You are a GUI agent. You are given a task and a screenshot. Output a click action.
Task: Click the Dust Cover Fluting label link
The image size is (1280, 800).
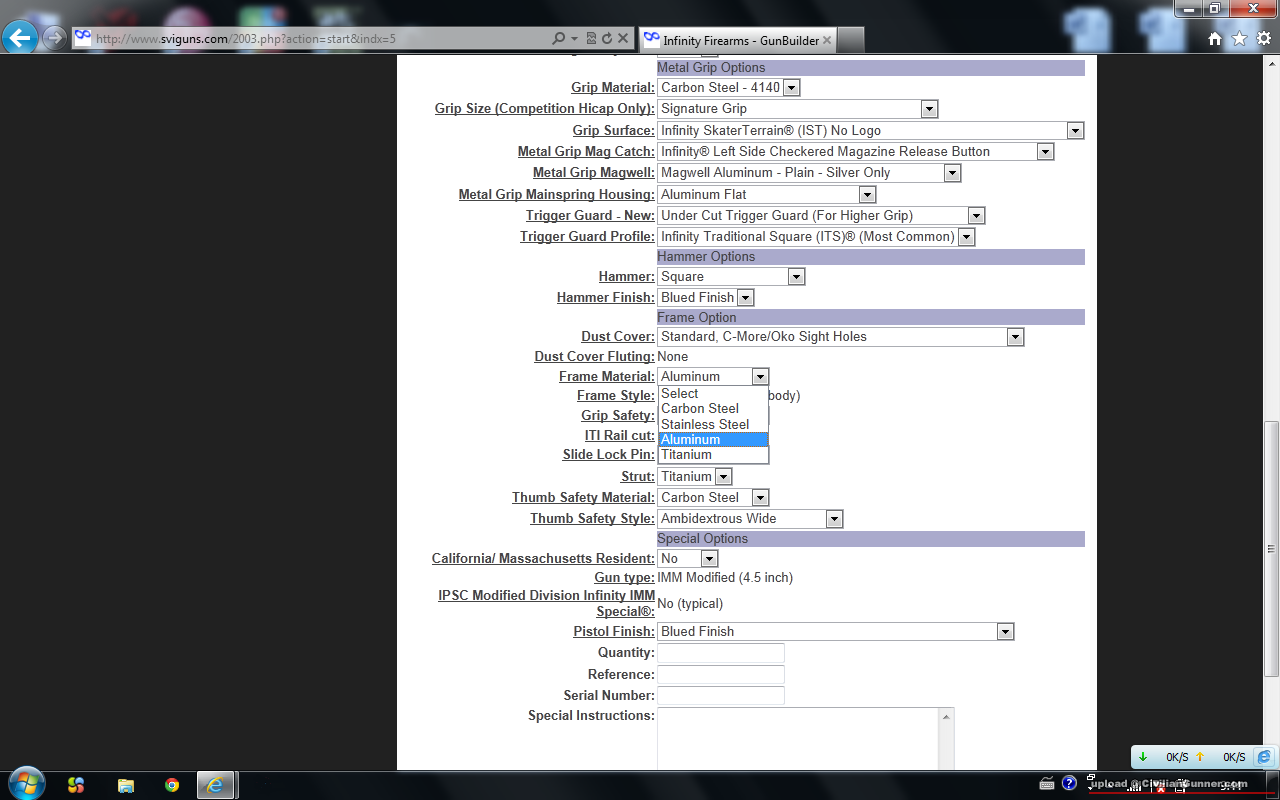594,356
